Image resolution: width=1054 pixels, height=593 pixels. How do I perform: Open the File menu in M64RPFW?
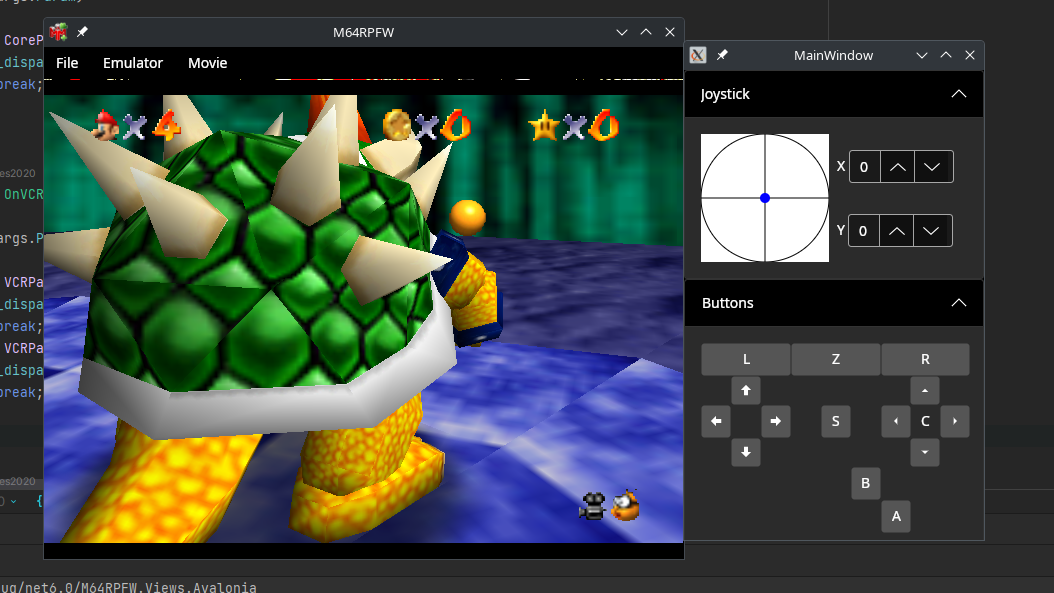(67, 63)
